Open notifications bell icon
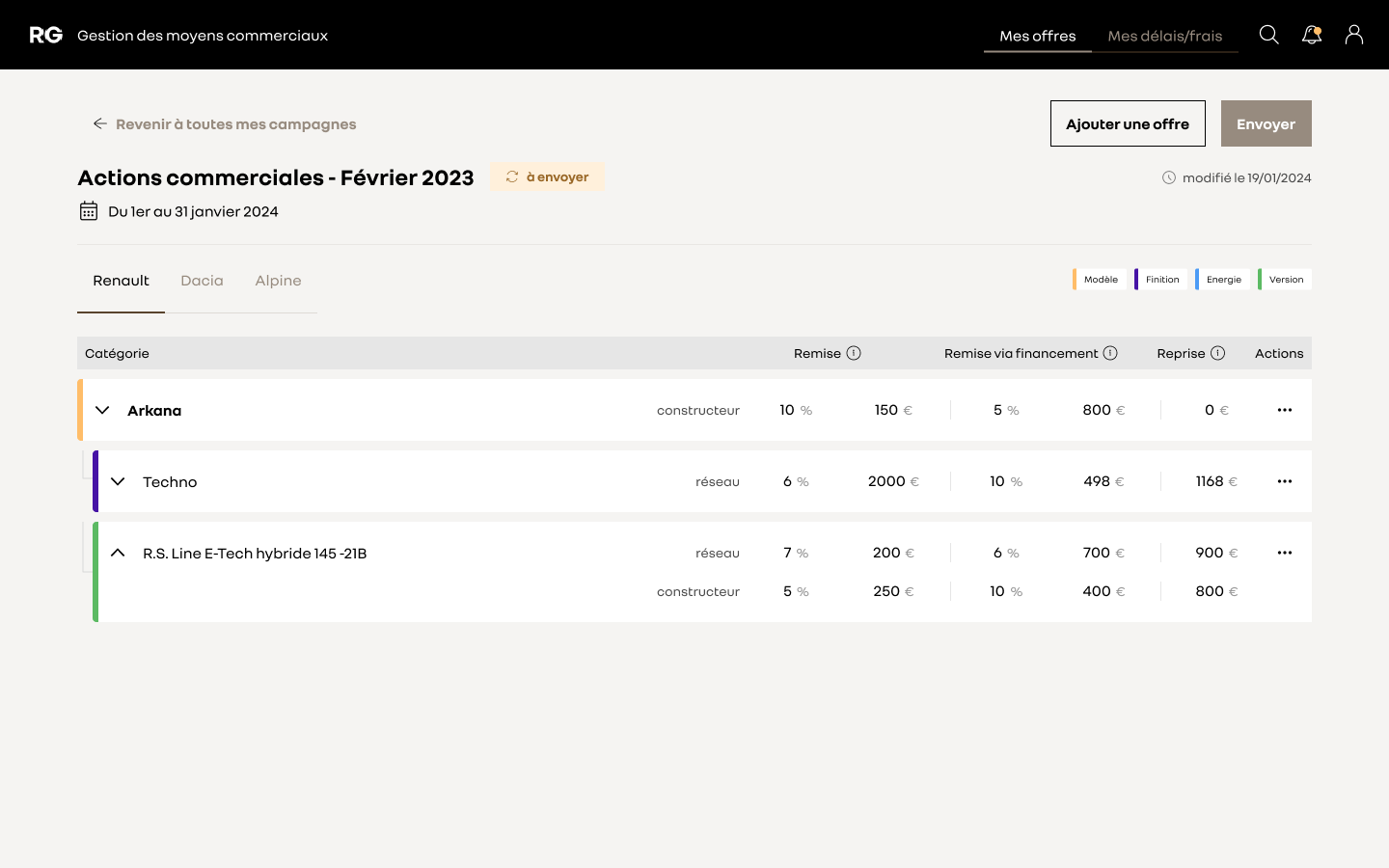Screen dimensions: 1389x868 tap(1312, 35)
